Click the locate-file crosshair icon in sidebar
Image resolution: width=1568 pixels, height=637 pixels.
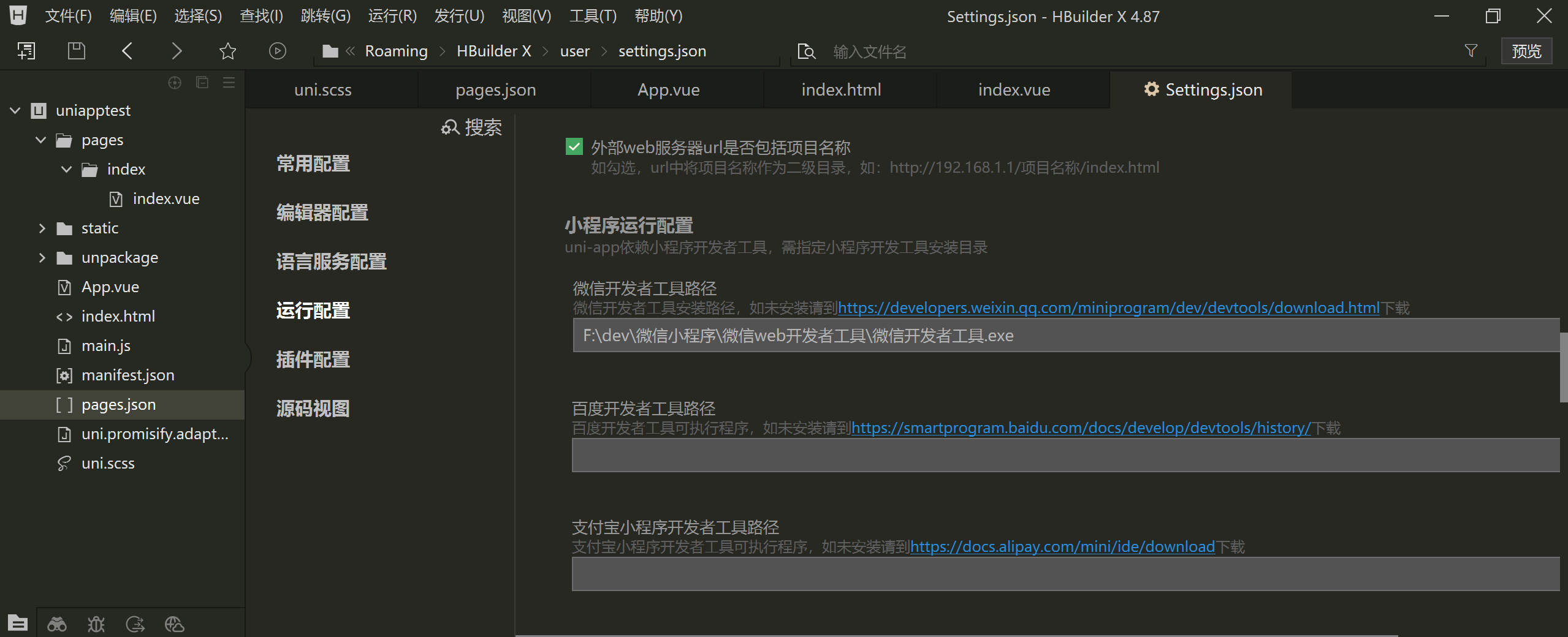tap(175, 83)
